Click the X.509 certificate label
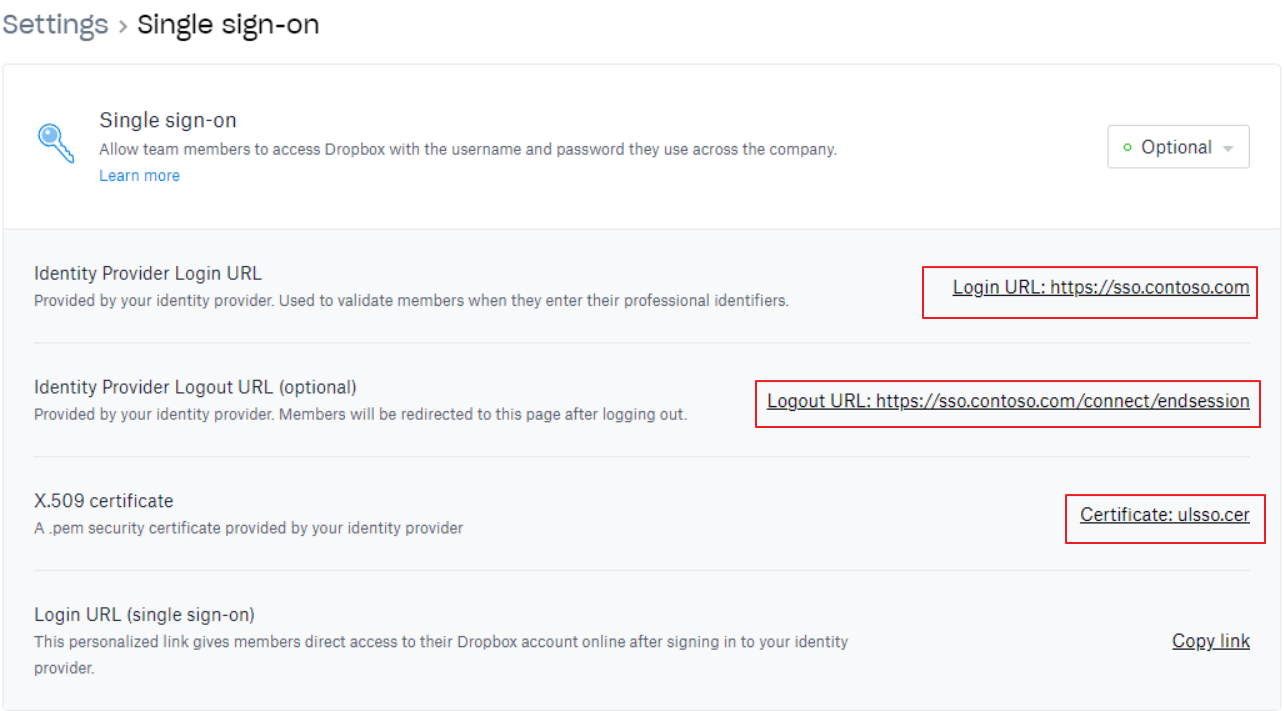 104,501
